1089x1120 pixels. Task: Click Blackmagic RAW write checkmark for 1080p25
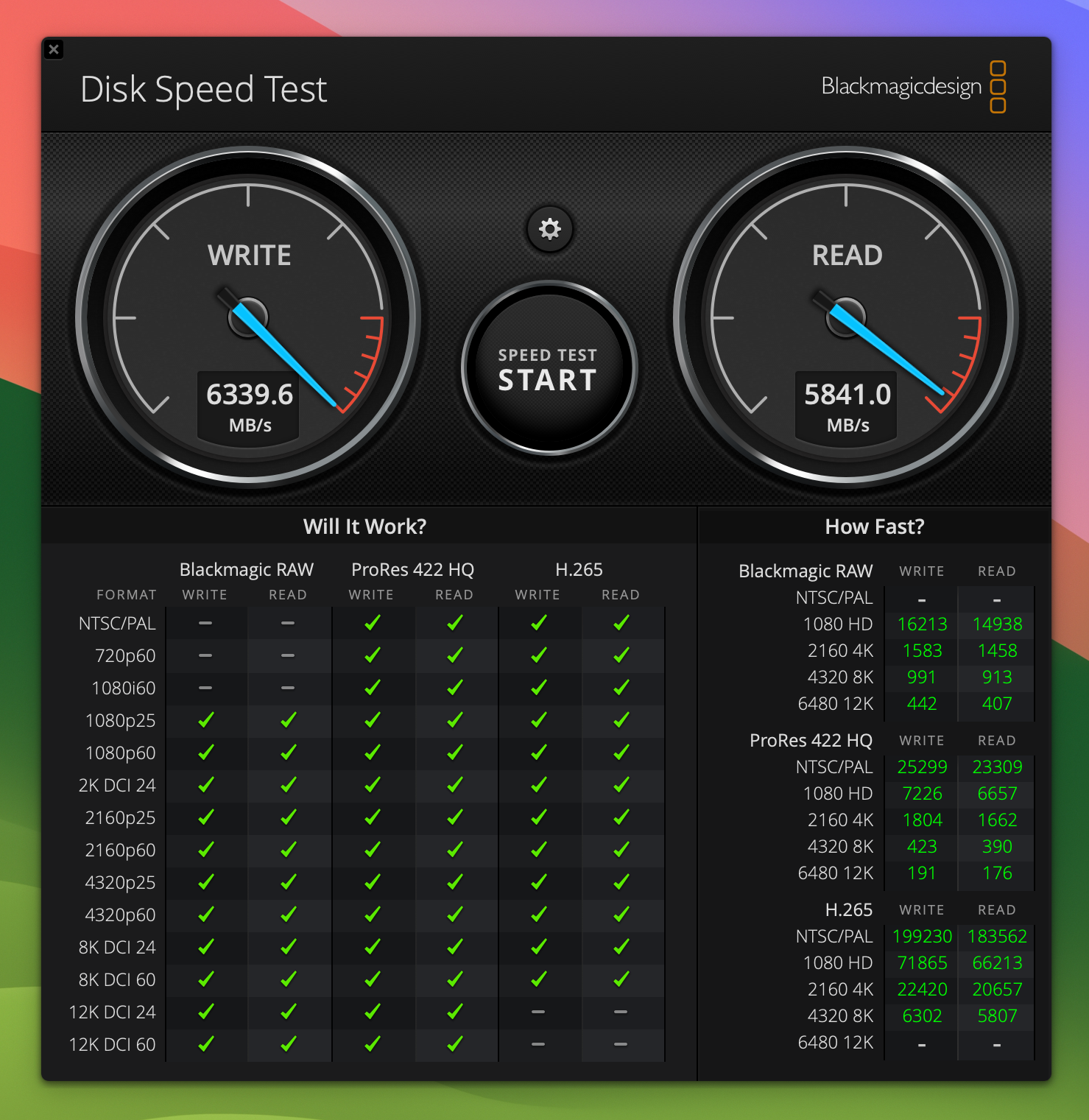[206, 720]
